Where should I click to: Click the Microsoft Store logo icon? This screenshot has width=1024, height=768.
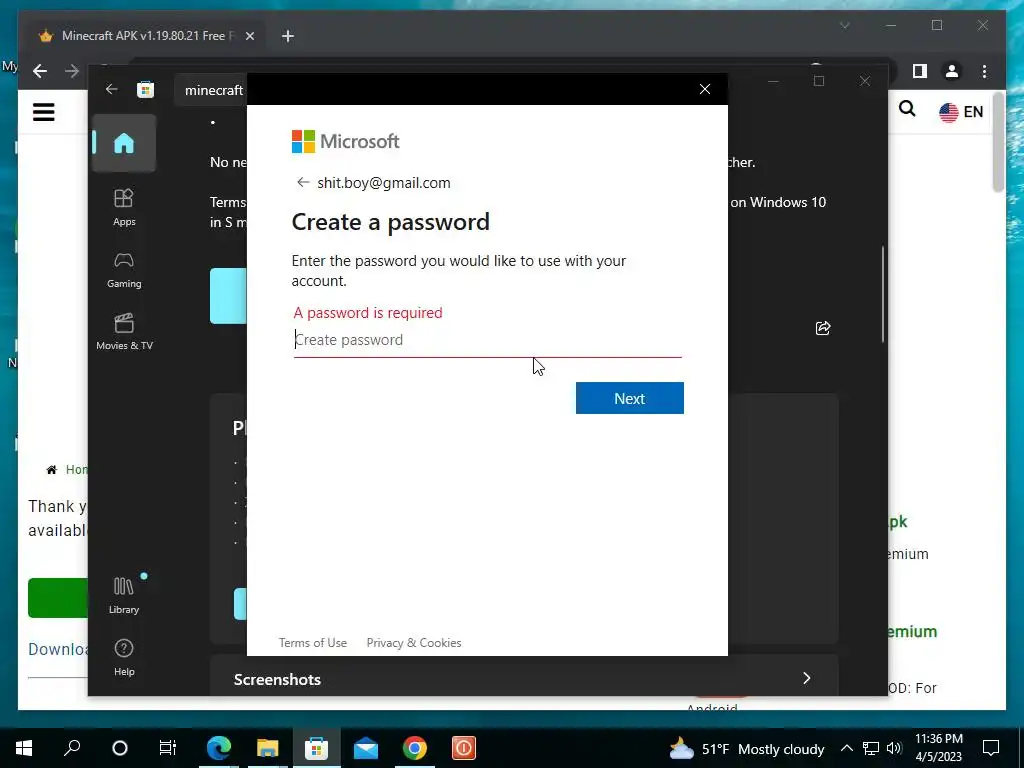(x=145, y=89)
